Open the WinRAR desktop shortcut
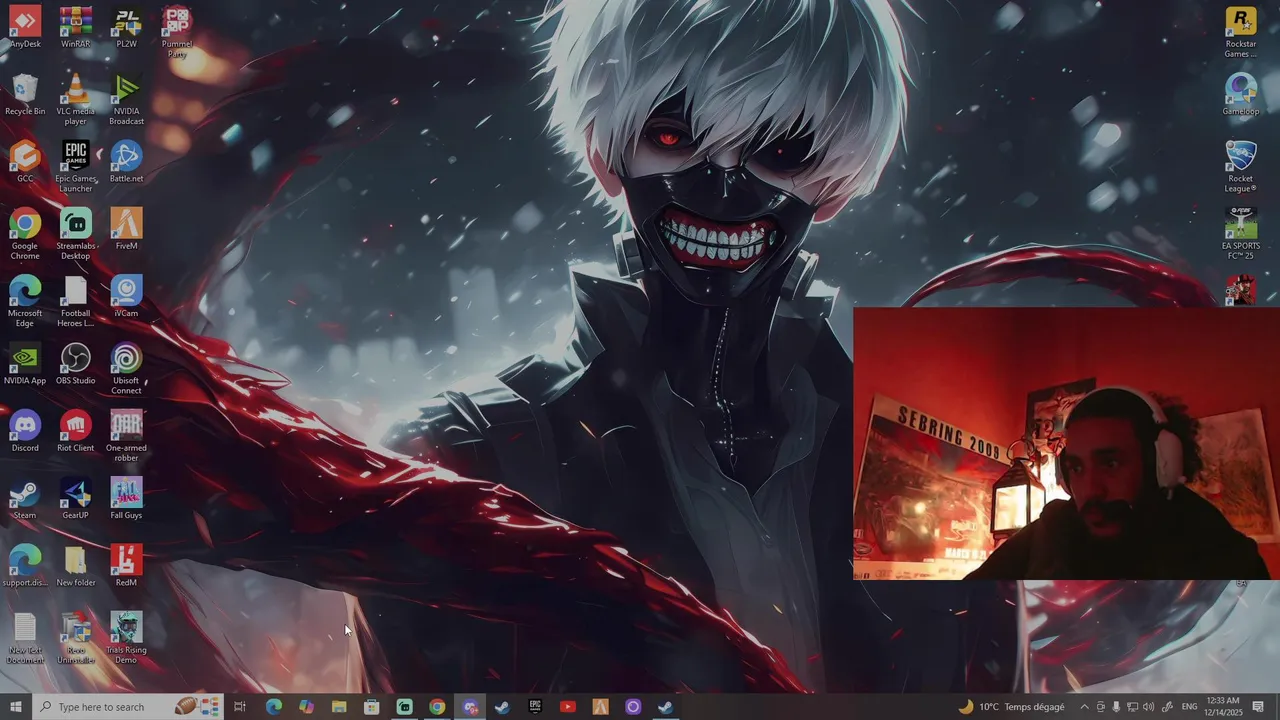This screenshot has width=1280, height=720. pyautogui.click(x=76, y=27)
